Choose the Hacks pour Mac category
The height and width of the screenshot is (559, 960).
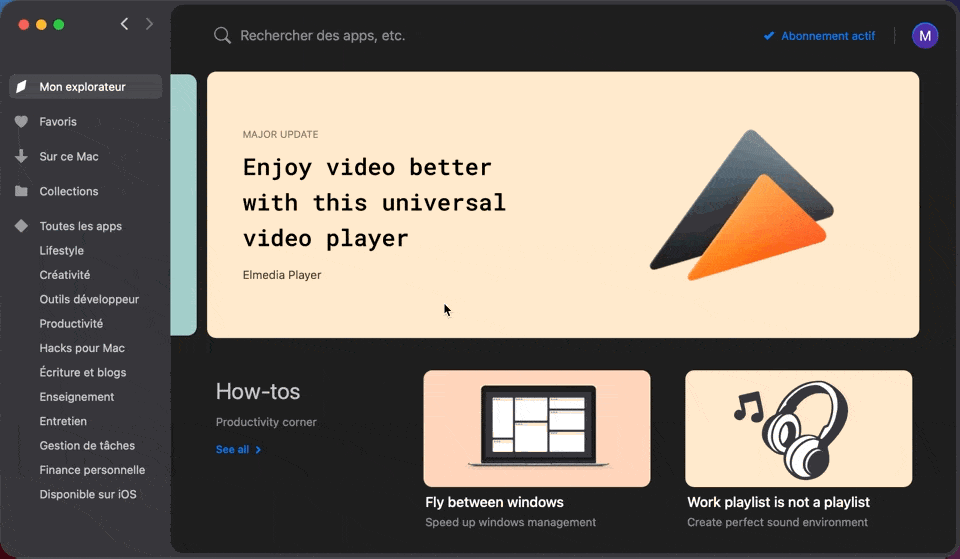pos(82,348)
